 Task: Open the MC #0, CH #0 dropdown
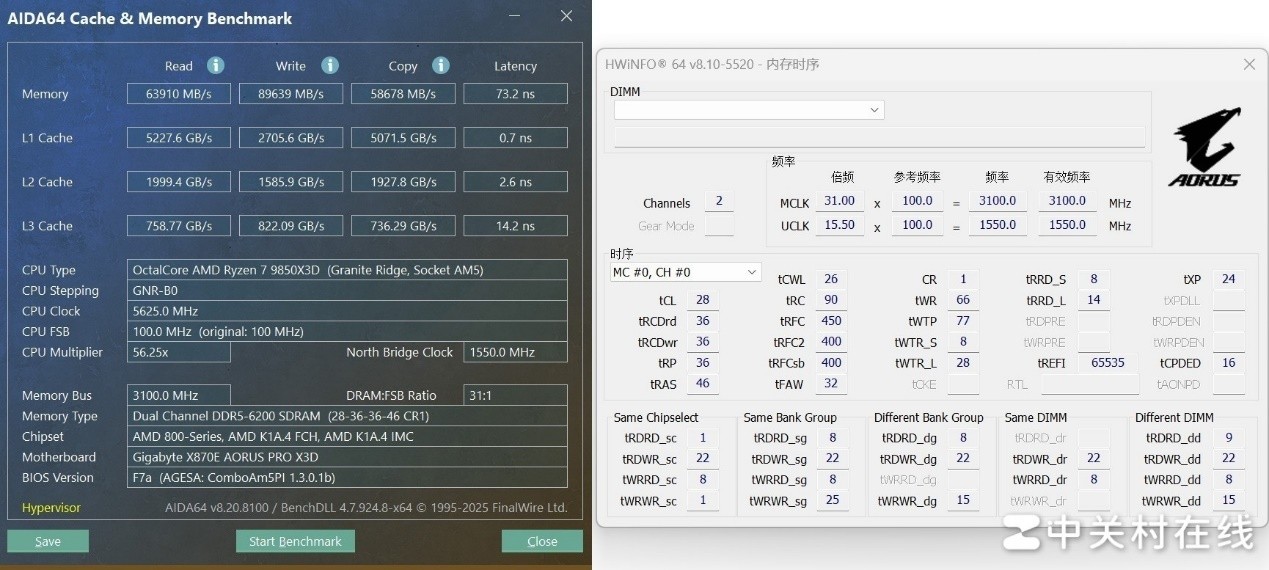[686, 272]
